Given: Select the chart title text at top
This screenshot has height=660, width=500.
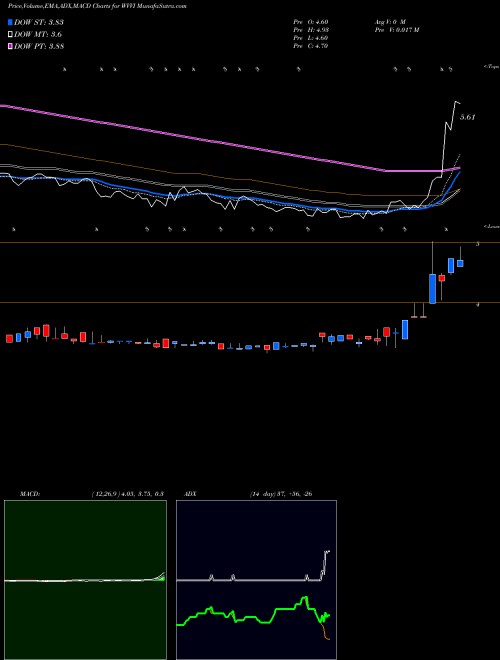Looking at the screenshot, I should click(97, 7).
